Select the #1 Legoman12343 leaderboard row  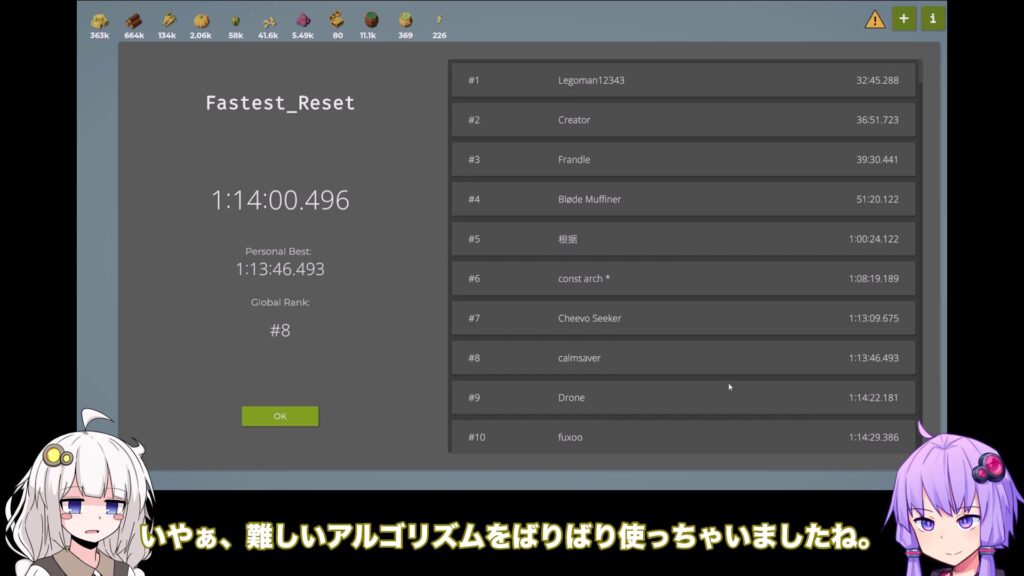(683, 80)
